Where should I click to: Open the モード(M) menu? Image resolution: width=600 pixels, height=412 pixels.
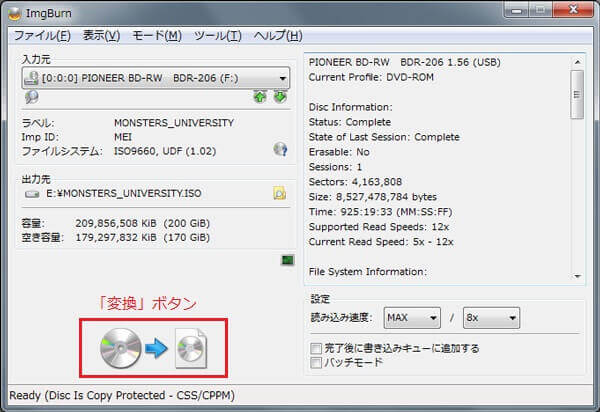[x=157, y=36]
